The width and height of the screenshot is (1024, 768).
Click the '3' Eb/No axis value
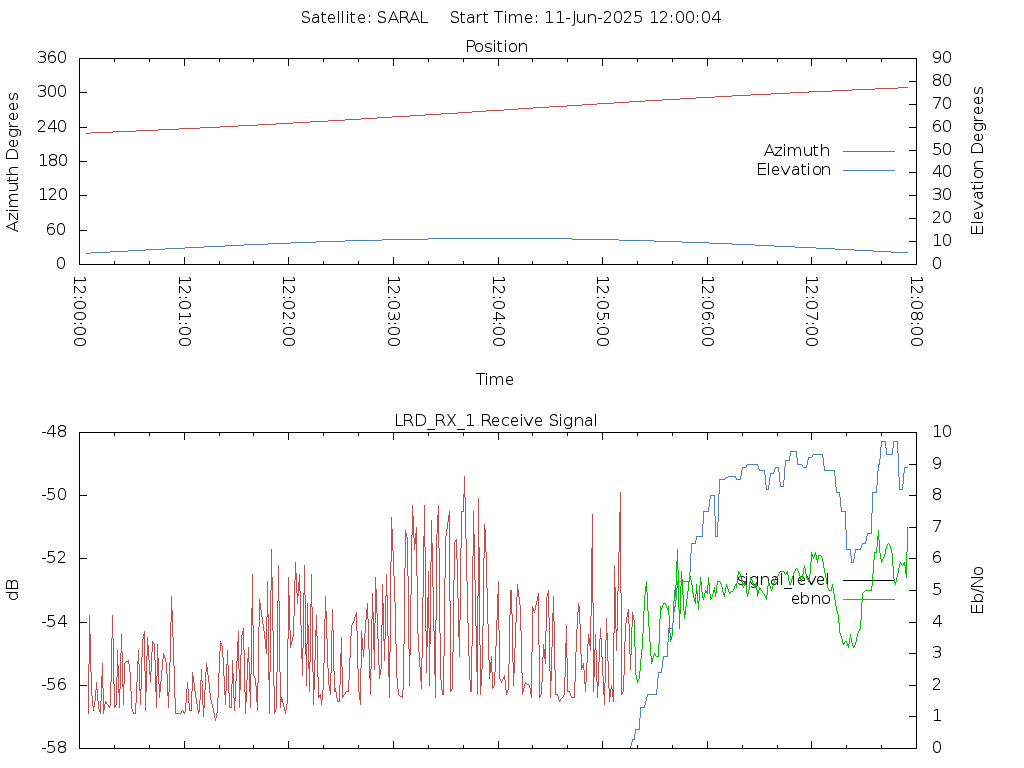click(936, 653)
